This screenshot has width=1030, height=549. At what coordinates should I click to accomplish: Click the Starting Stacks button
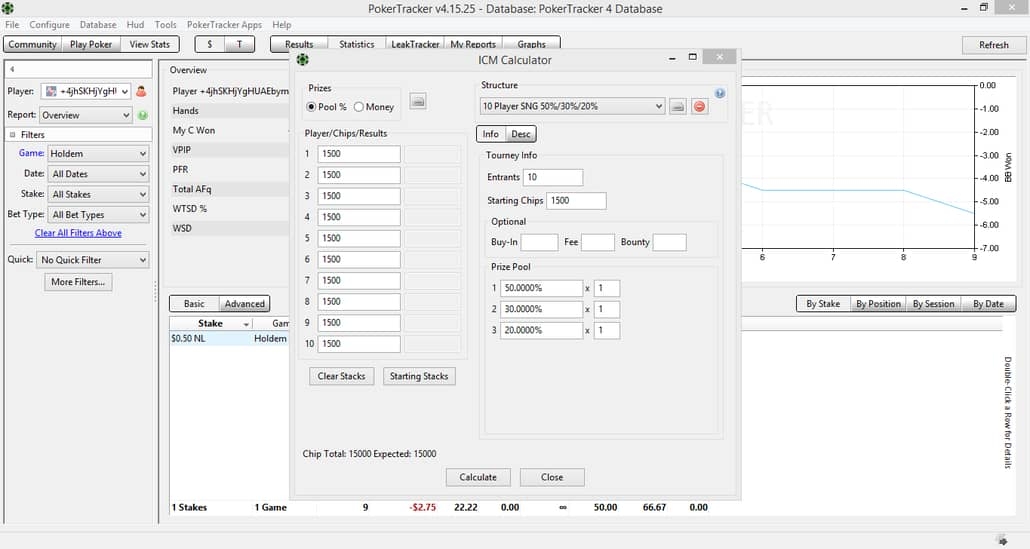419,376
